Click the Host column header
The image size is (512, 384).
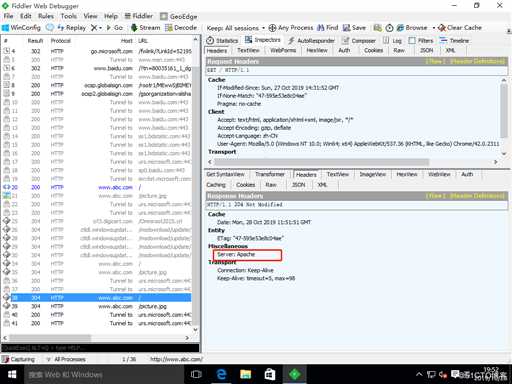point(126,41)
